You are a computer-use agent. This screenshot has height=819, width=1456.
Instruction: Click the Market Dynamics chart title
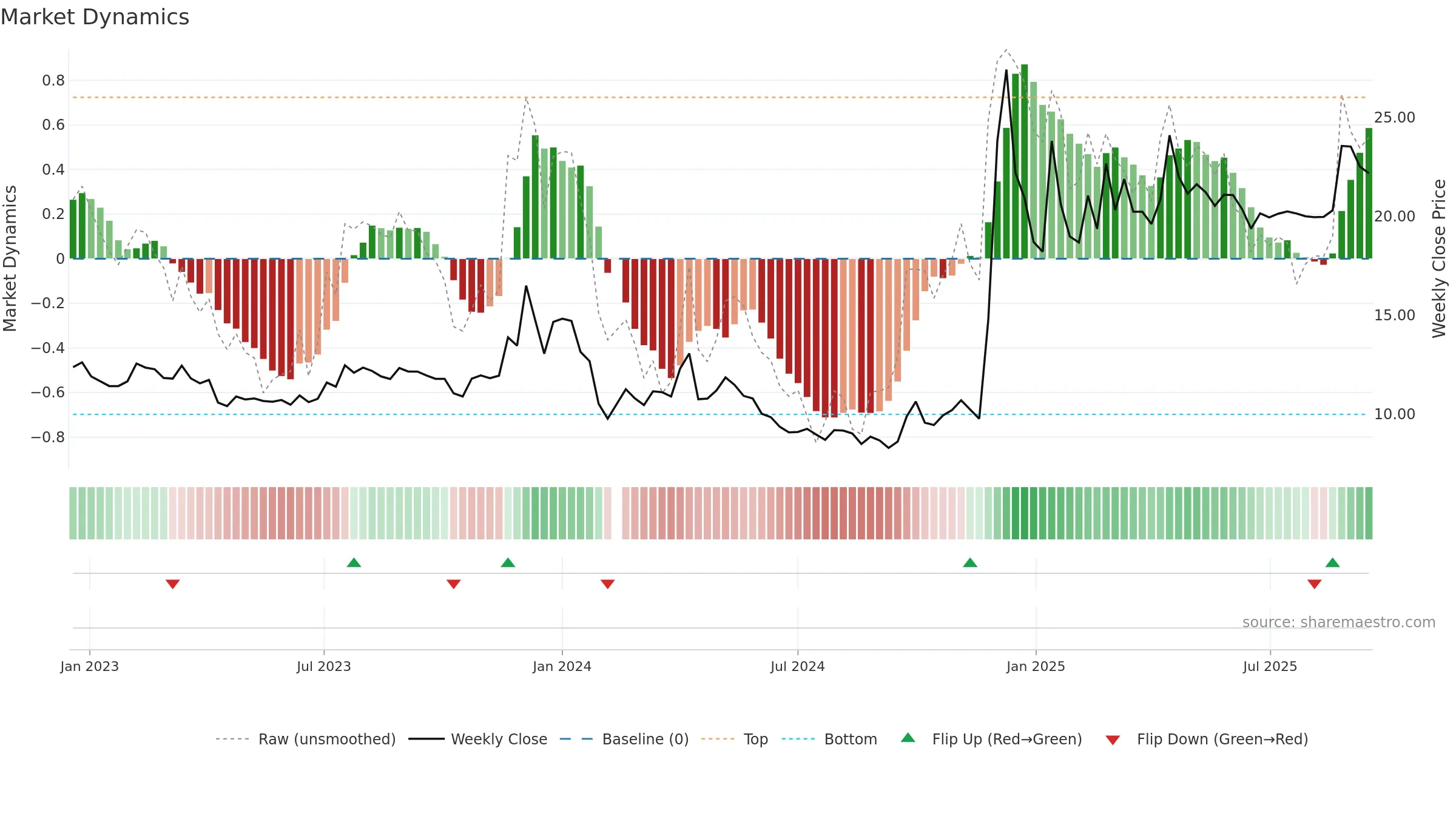95,17
